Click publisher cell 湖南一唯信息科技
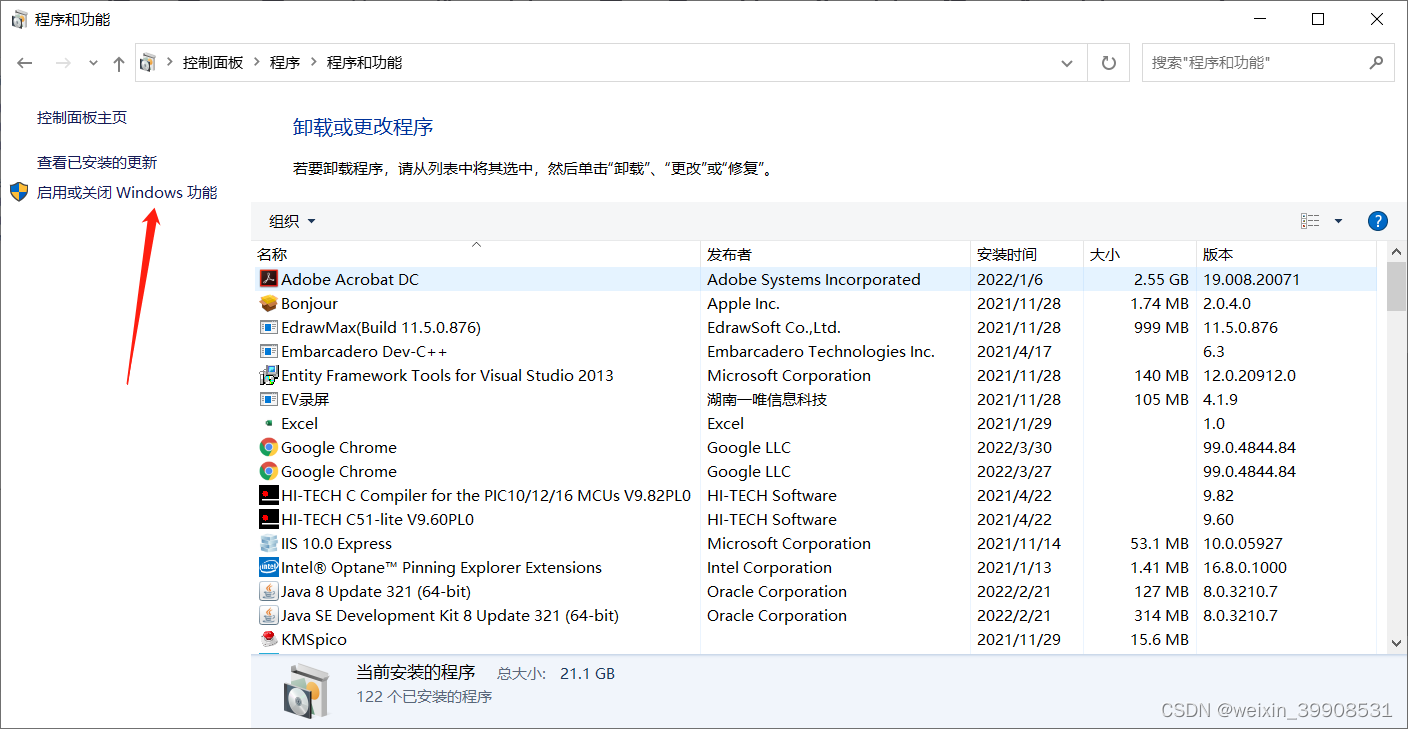Screen dimensions: 1408x729 click(767, 400)
